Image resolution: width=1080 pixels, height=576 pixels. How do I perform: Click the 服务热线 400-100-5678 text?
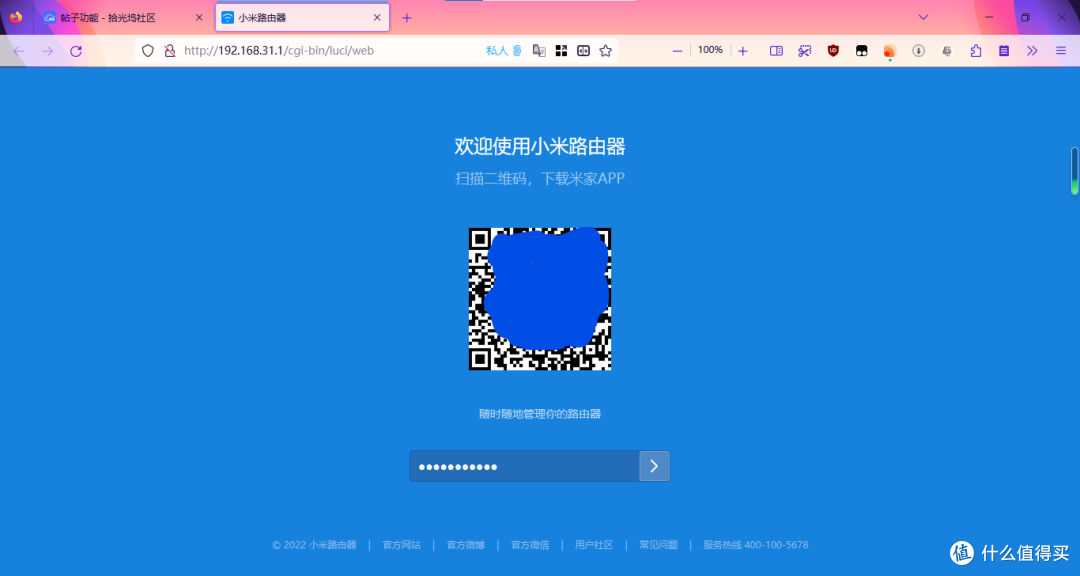click(756, 545)
